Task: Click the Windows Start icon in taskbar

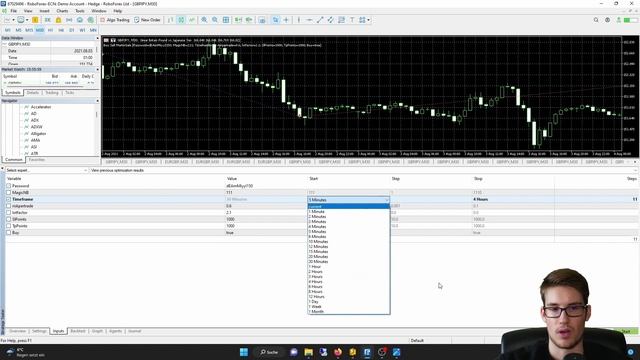Action: pos(244,352)
